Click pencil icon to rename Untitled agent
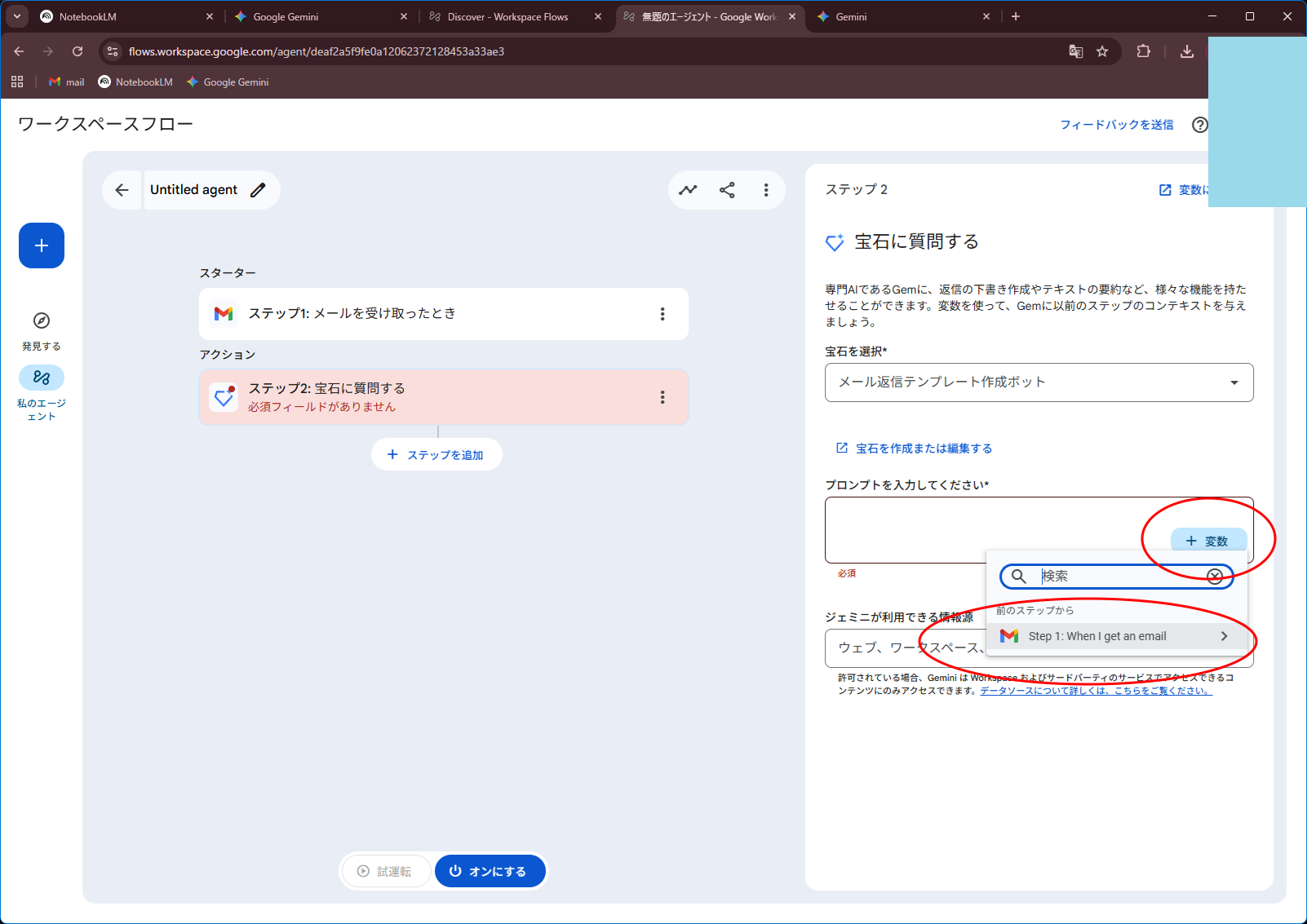Image resolution: width=1307 pixels, height=924 pixels. click(x=258, y=190)
